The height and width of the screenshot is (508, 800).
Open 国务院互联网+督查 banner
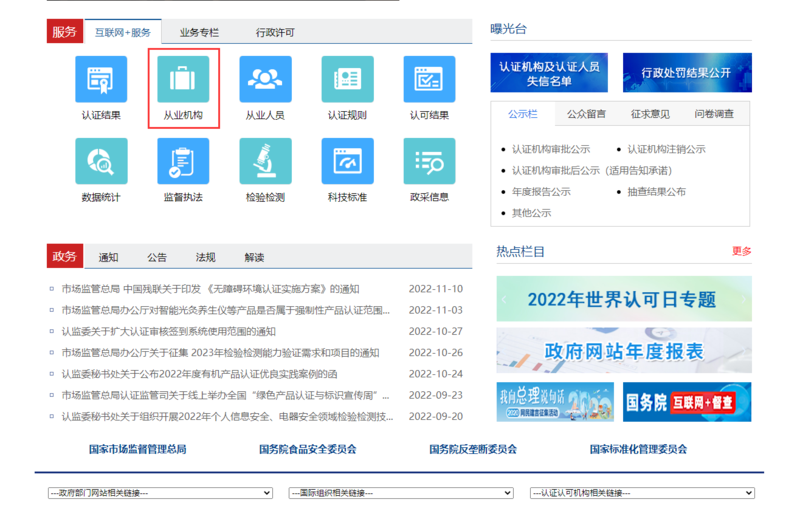pos(687,402)
